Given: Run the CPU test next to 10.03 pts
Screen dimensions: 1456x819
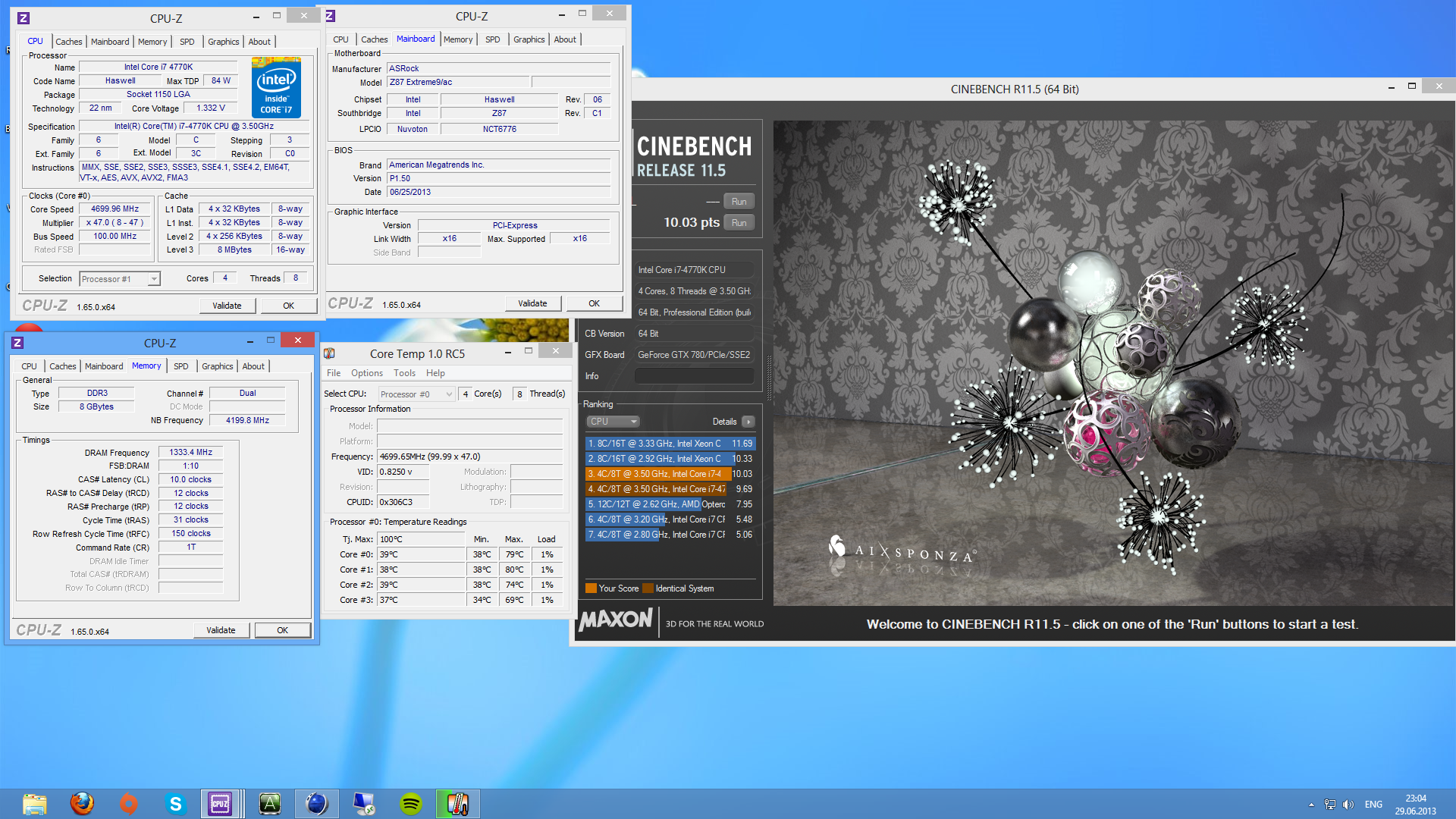Looking at the screenshot, I should click(739, 223).
